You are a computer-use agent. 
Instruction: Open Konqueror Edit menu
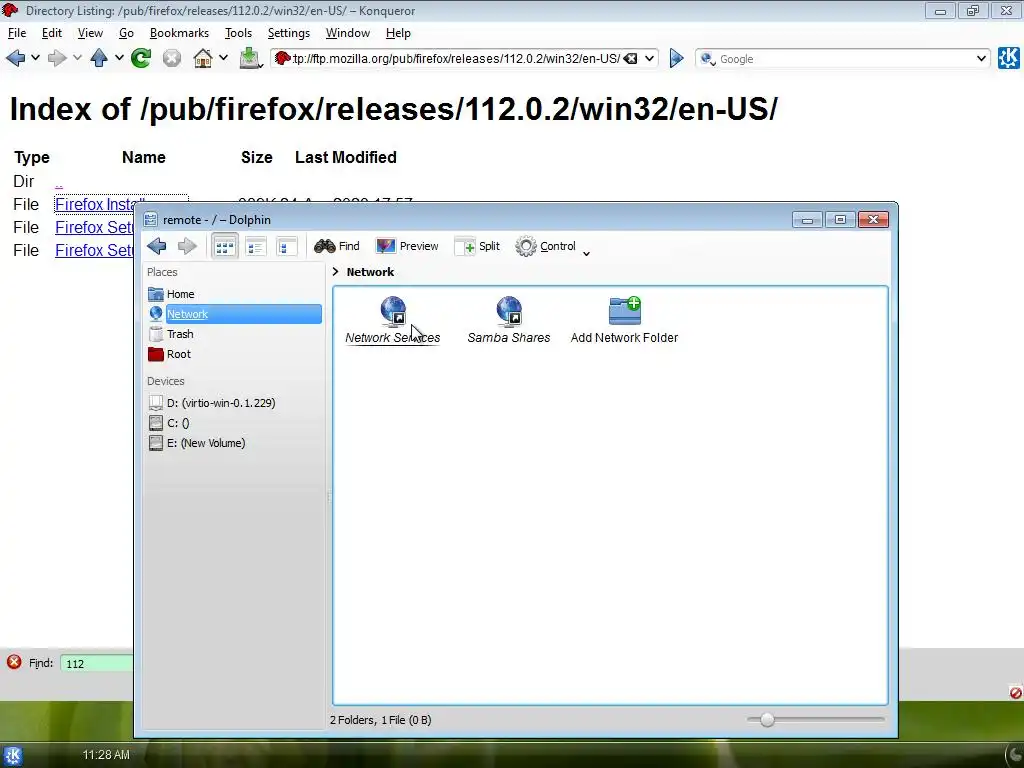(52, 33)
